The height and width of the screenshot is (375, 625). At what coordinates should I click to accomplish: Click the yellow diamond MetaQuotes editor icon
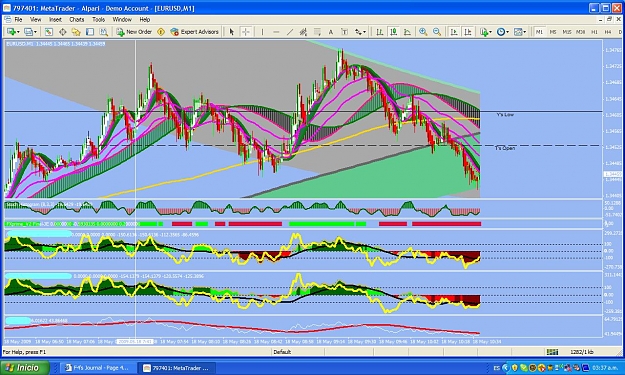coord(161,32)
